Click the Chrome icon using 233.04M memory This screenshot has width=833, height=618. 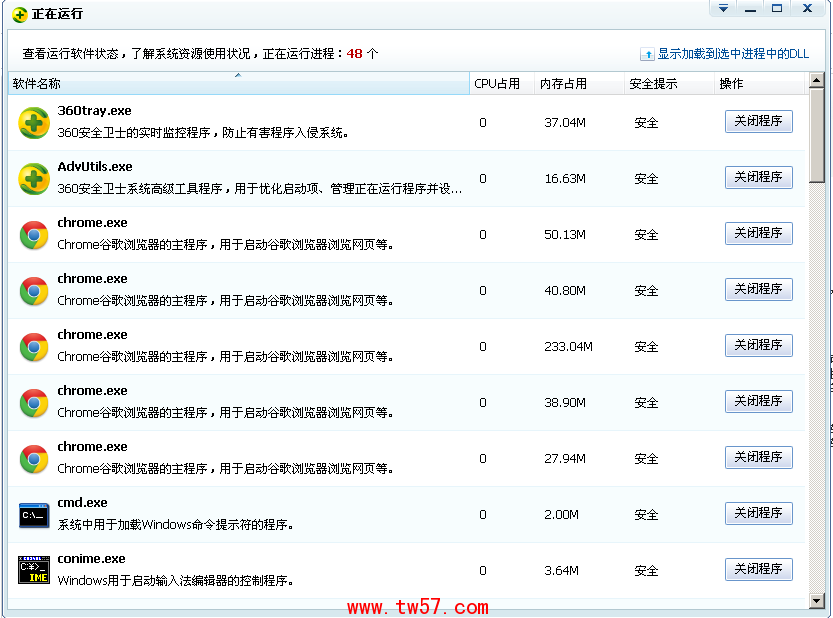pyautogui.click(x=34, y=347)
